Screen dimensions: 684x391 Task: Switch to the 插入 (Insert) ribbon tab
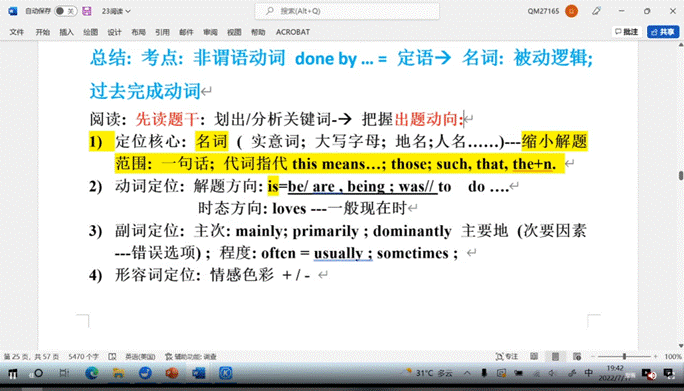coord(66,32)
